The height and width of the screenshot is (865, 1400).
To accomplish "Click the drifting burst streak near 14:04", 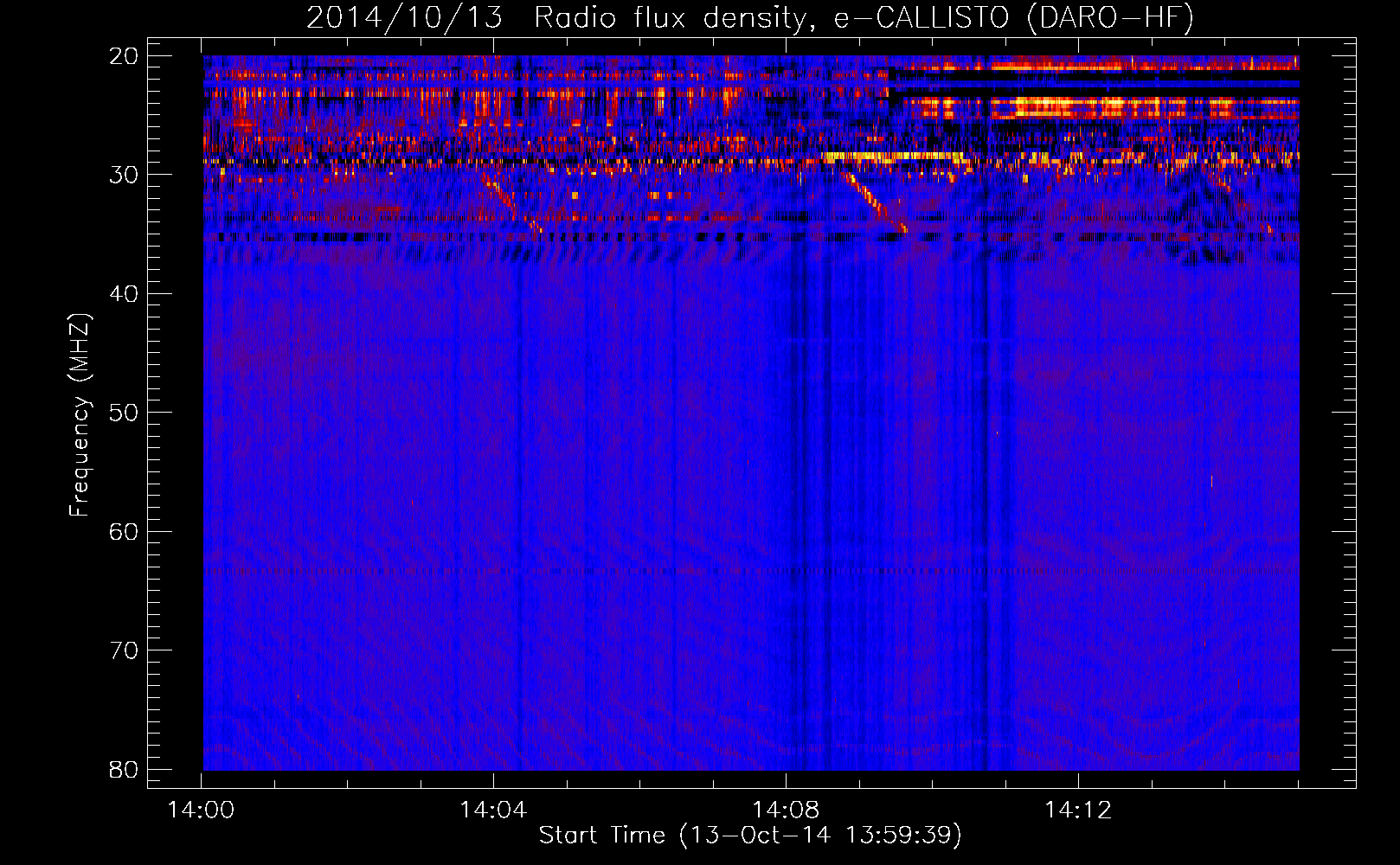I will tap(512, 203).
